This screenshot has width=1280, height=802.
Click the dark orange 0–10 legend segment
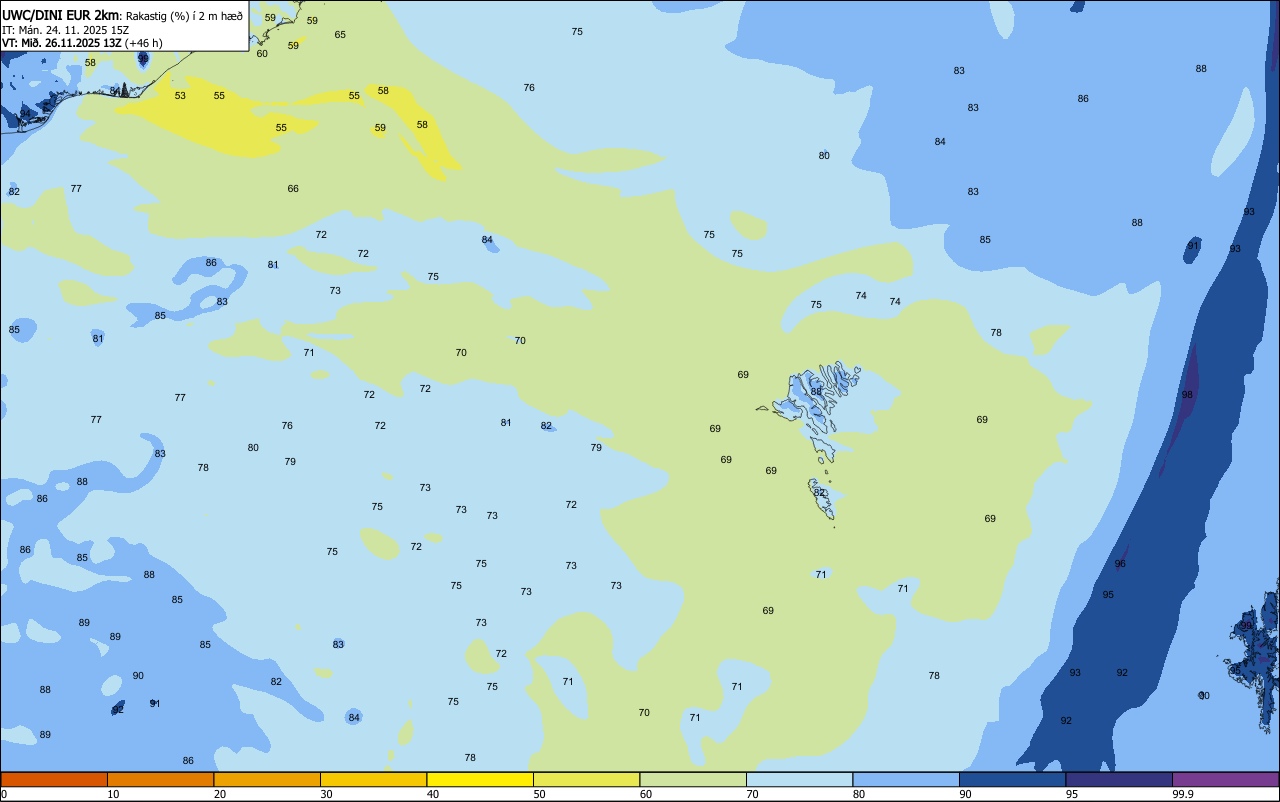point(54,779)
